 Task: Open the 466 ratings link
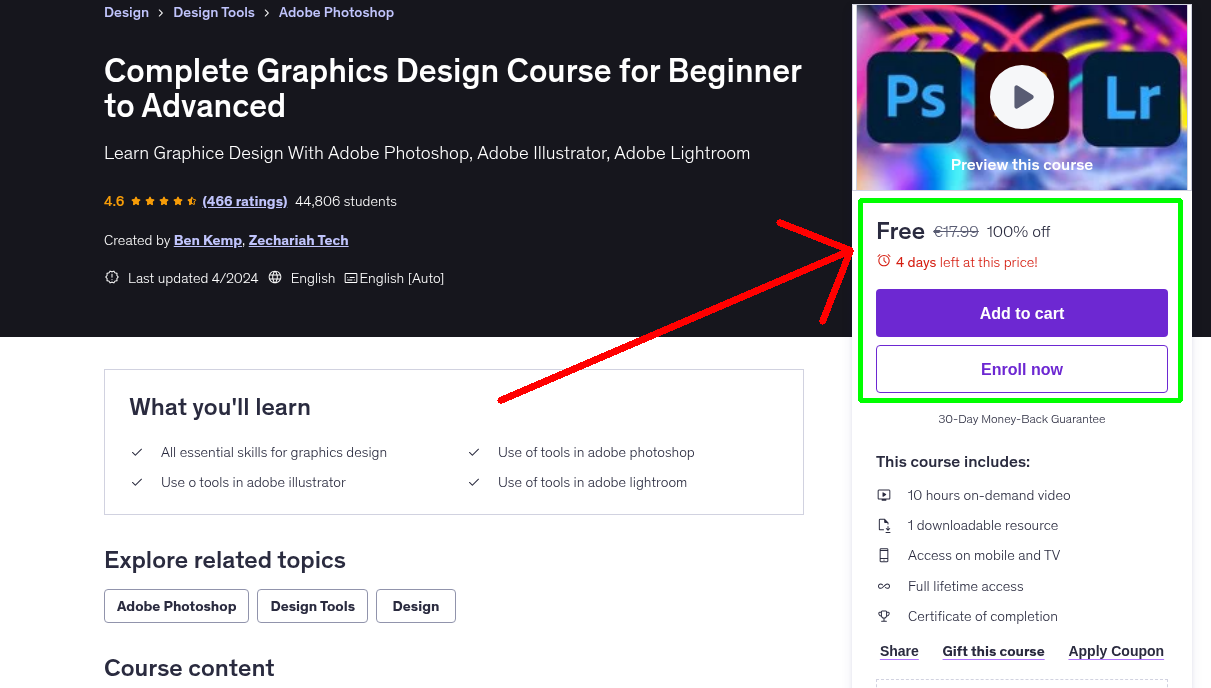(x=244, y=200)
